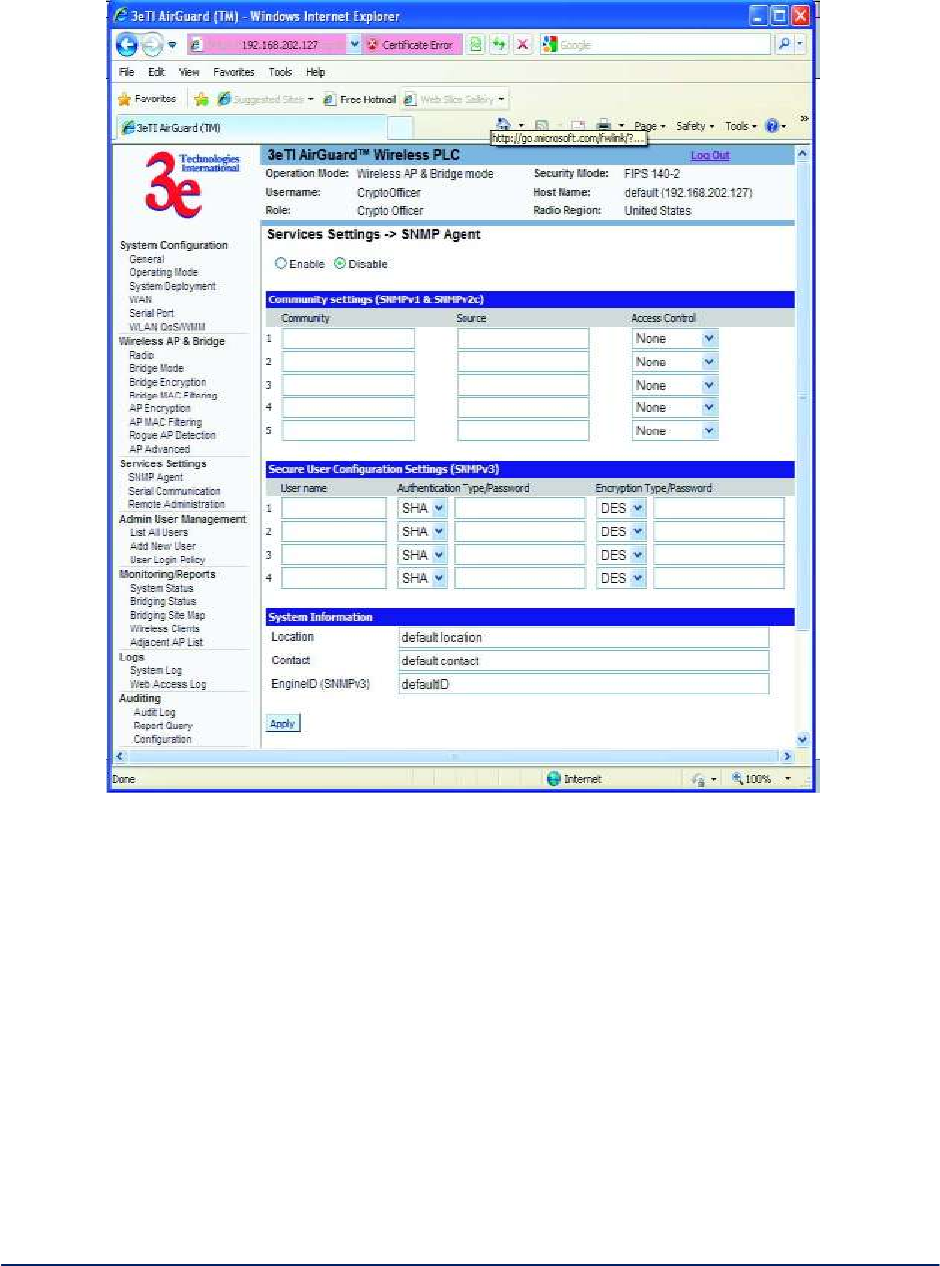The height and width of the screenshot is (1266, 940).
Task: Expand the address bar history dropdown arrow
Action: coord(354,45)
